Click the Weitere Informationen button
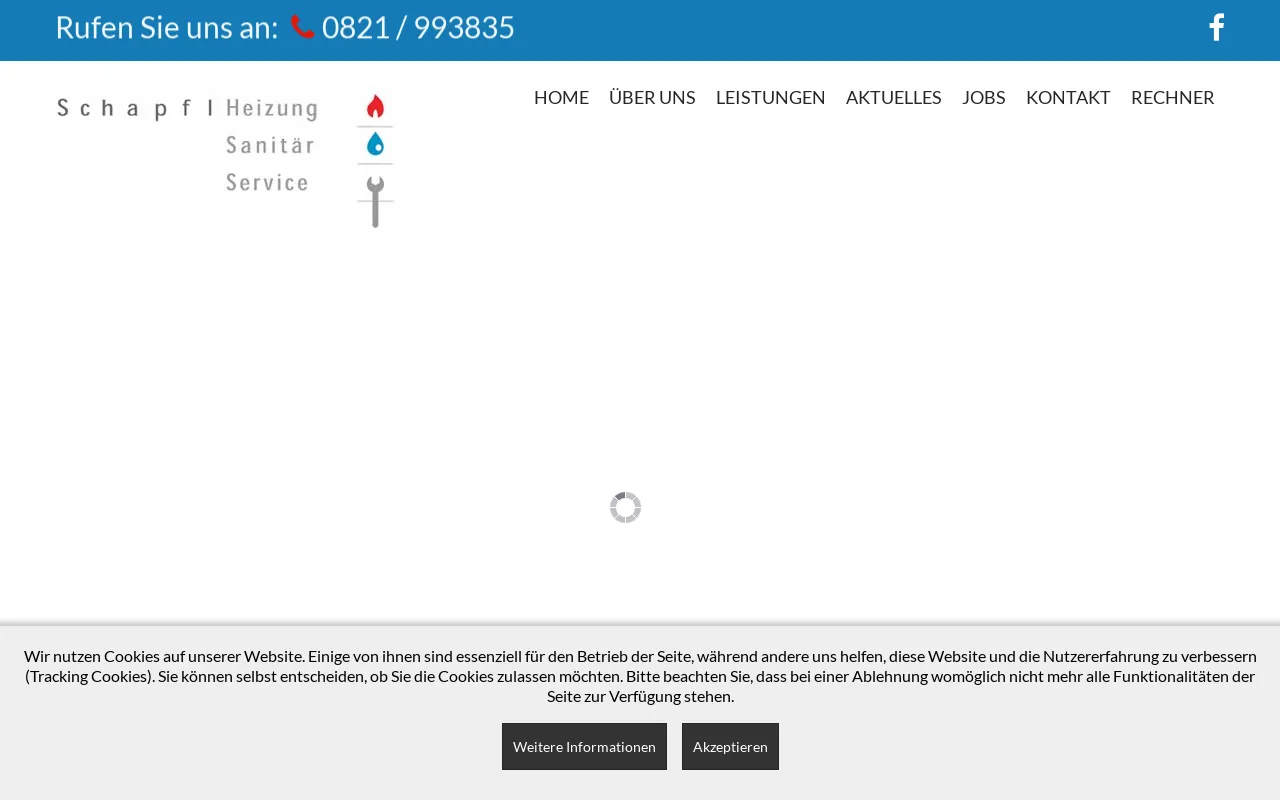1280x800 pixels. (x=584, y=746)
